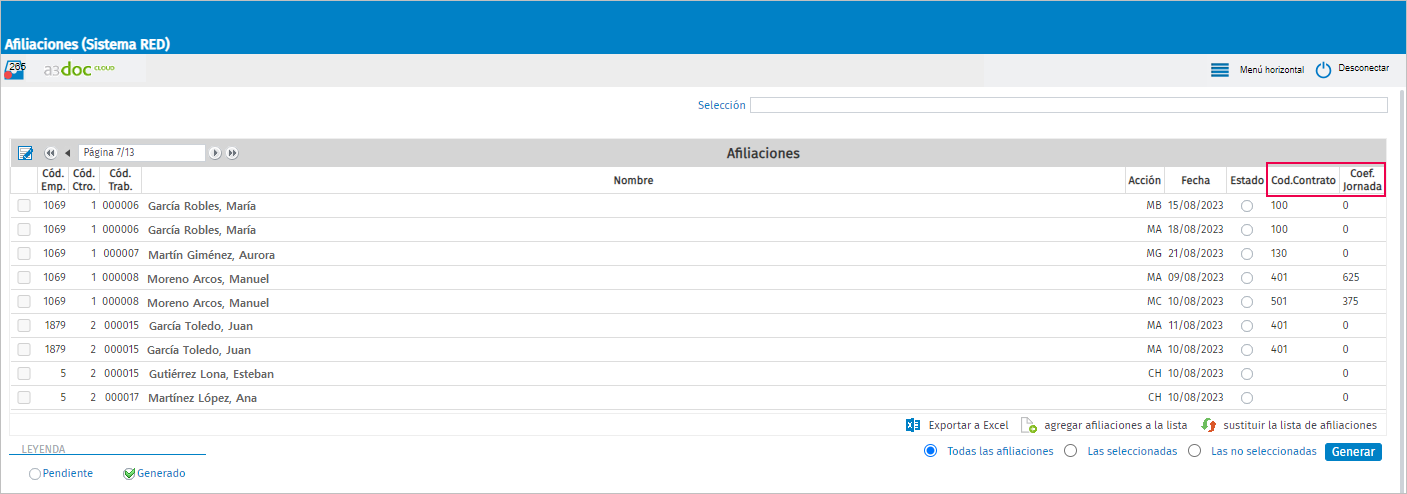
Task: Open the table edit icon beside pagination
Action: [x=26, y=153]
